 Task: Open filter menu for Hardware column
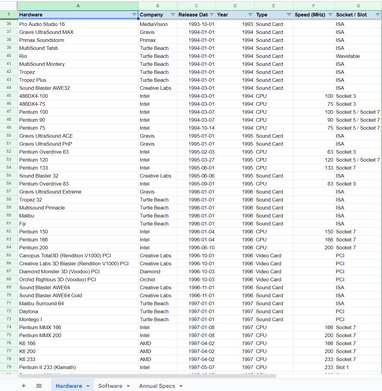pyautogui.click(x=134, y=15)
